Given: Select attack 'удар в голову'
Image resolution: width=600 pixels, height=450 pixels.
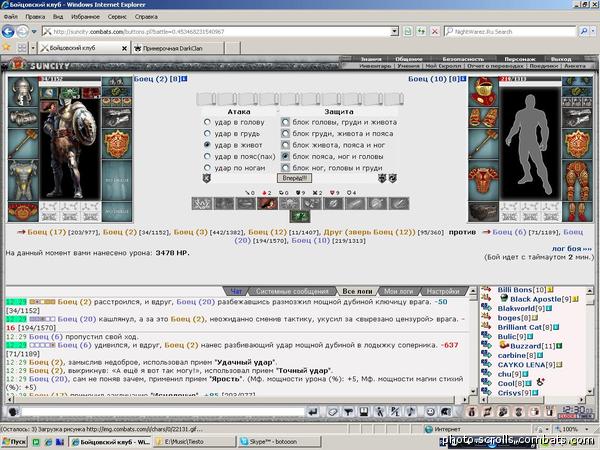Looking at the screenshot, I should [x=207, y=122].
